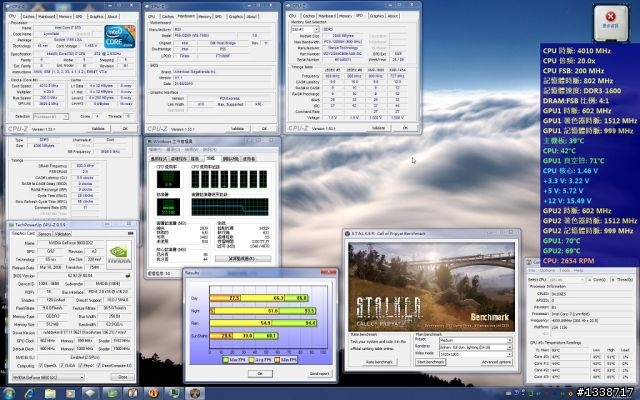Click Name field showing NVIDIA GeForce in GPU-Z
The image size is (640, 400).
point(70,243)
